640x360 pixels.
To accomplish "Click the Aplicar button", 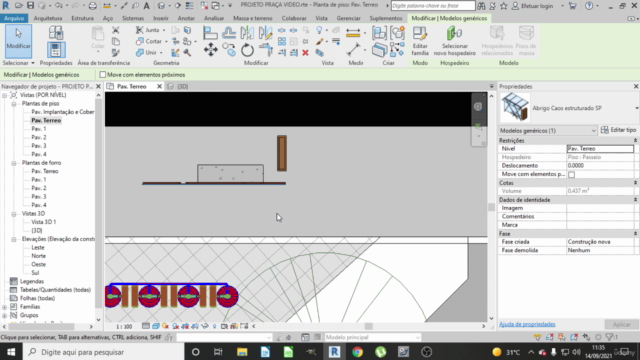I will (x=621, y=324).
